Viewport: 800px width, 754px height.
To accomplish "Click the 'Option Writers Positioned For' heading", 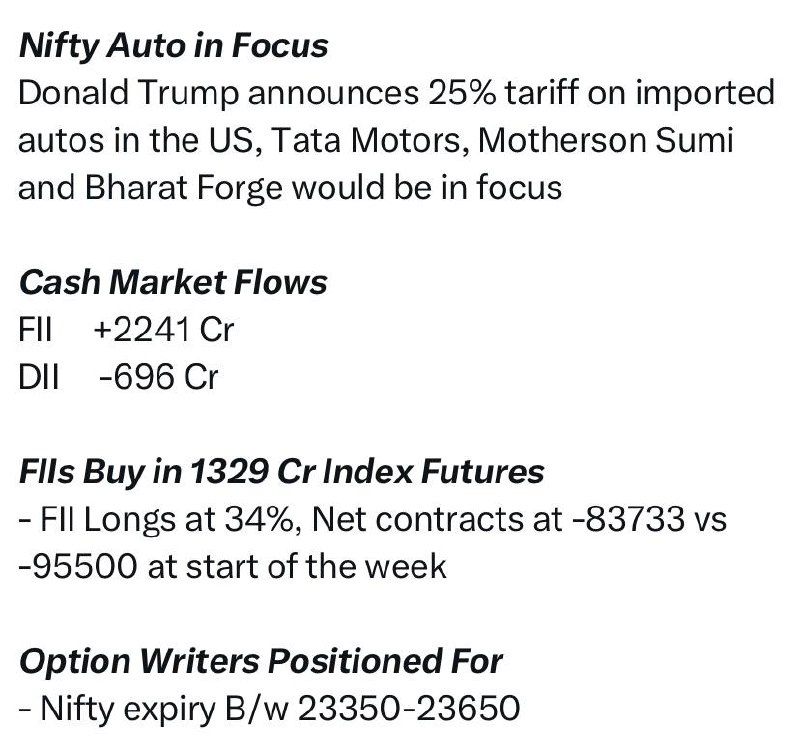I will click(261, 662).
